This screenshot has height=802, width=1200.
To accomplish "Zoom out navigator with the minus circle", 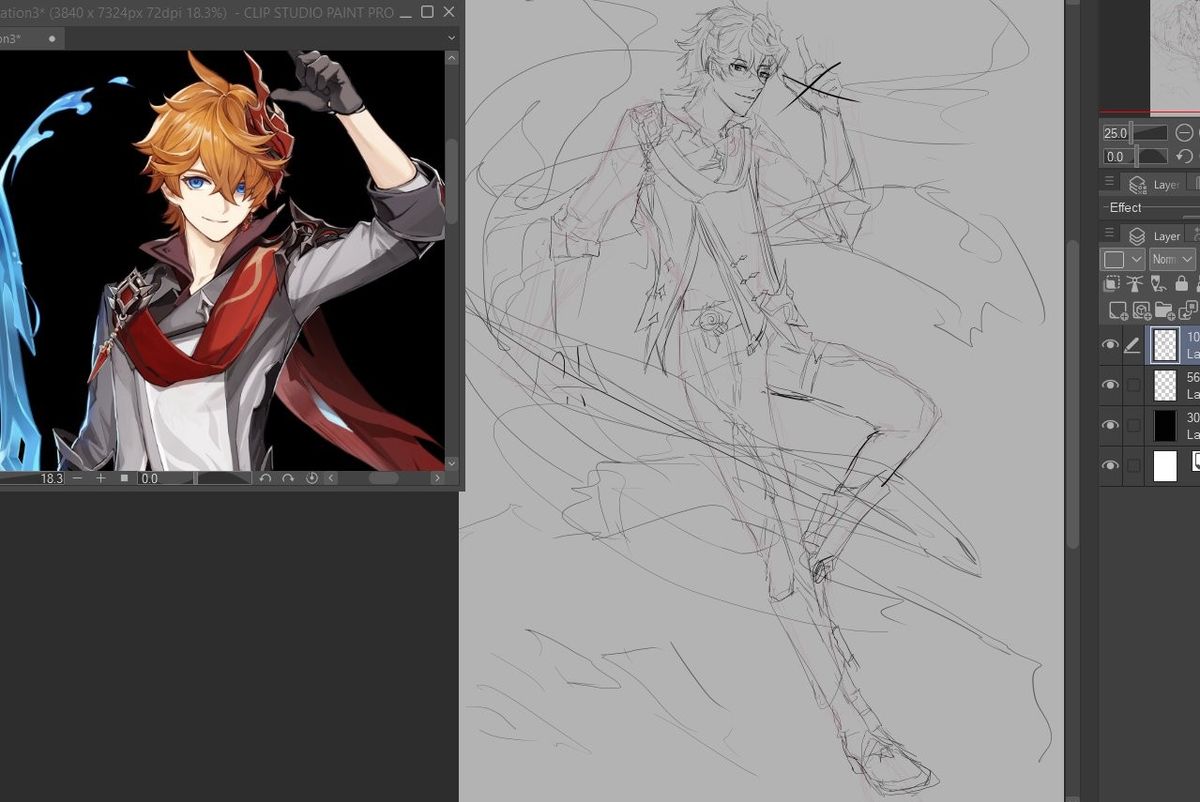I will 1184,133.
